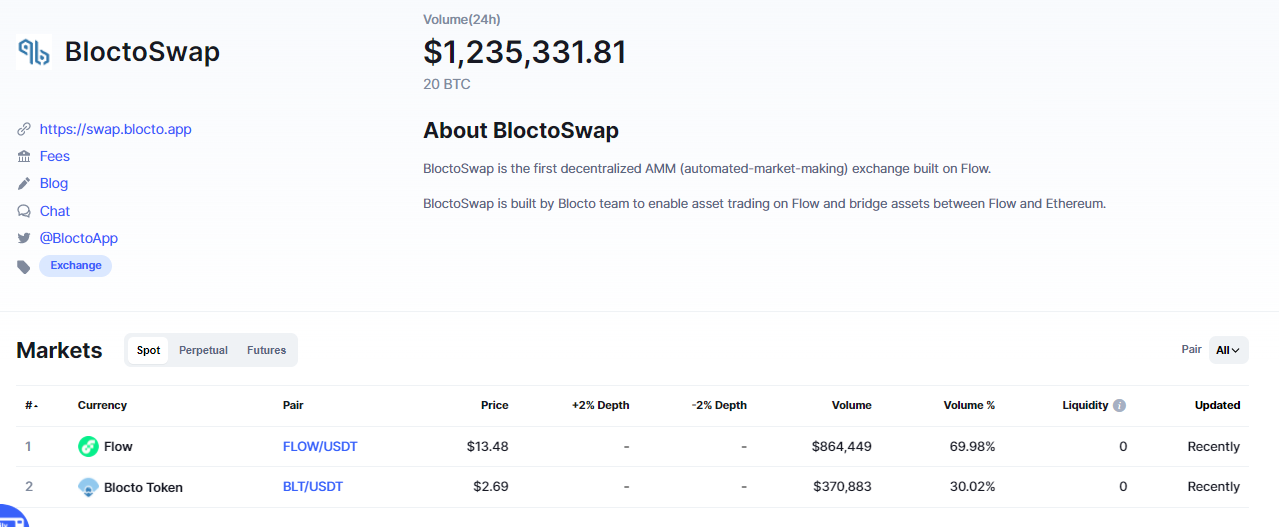Open the FLOW/USDT pair link
Viewport: 1279px width, 527px height.
tap(319, 447)
